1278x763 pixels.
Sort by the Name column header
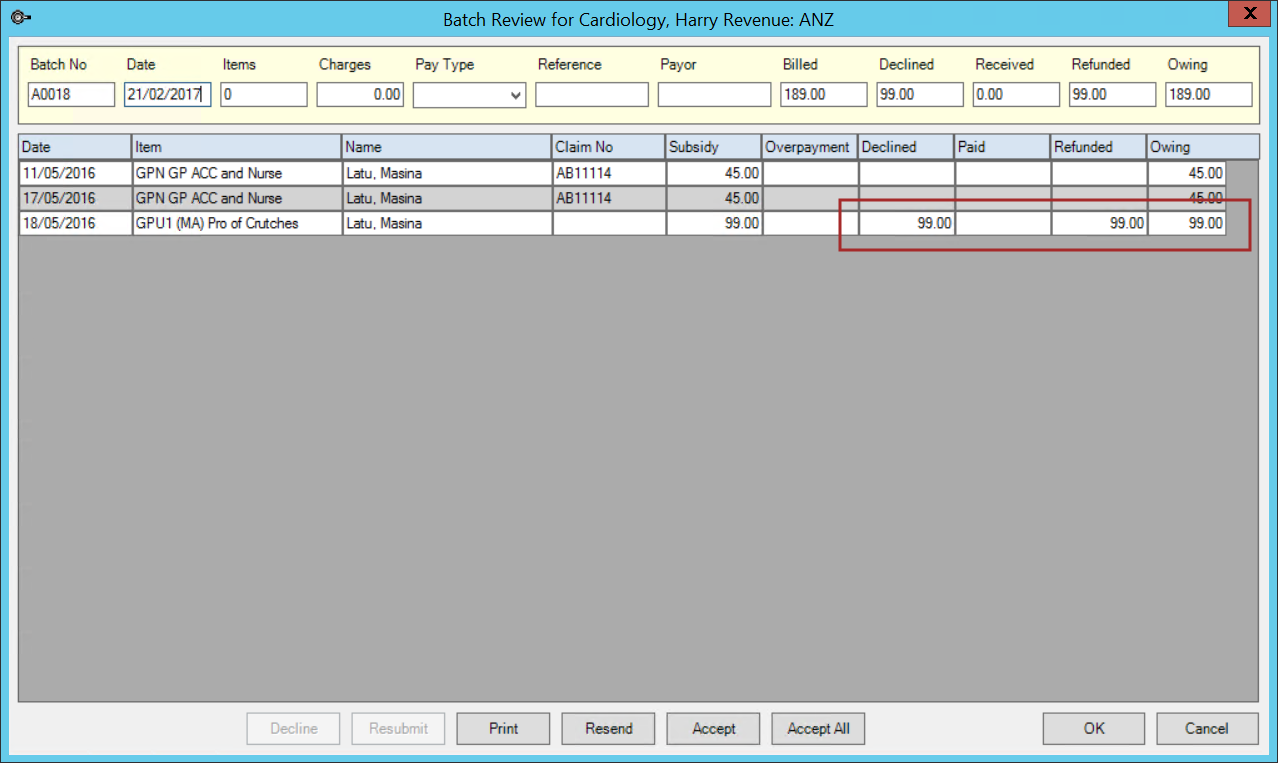(x=447, y=147)
